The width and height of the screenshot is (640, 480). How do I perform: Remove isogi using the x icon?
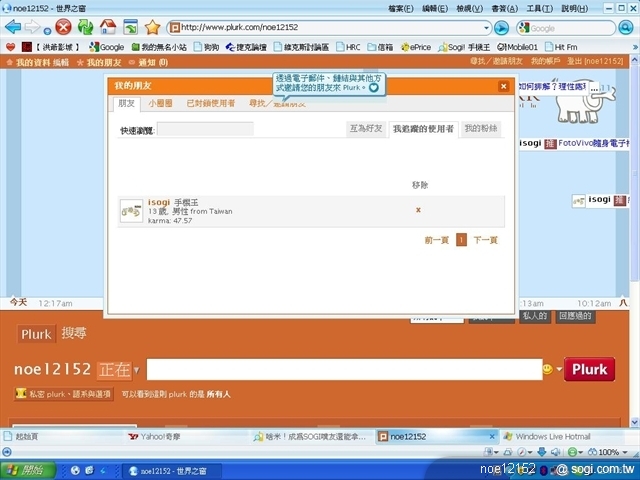coord(418,210)
